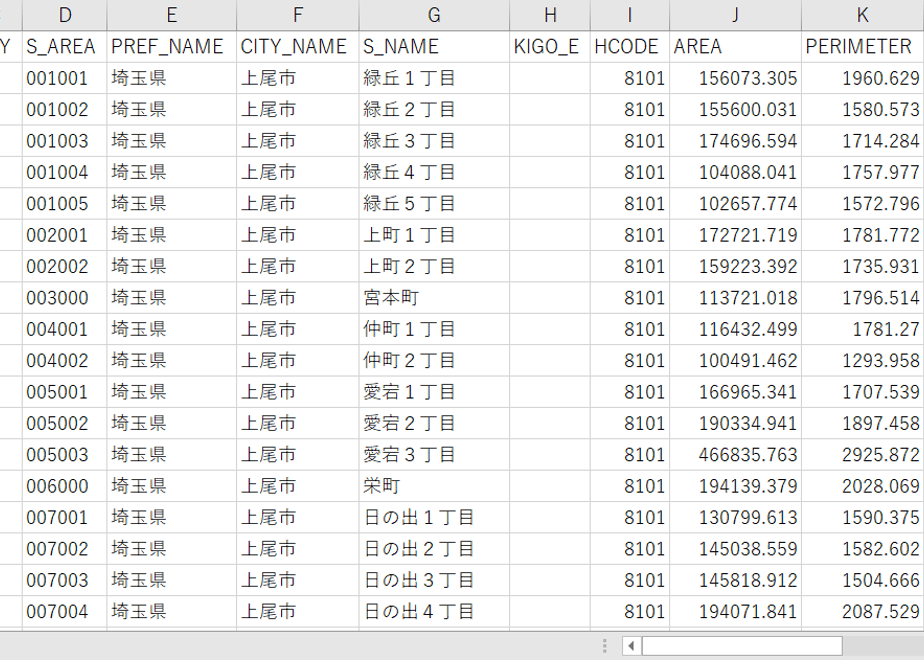Click the S_AREA header cell
The image size is (924, 660).
pyautogui.click(x=65, y=47)
